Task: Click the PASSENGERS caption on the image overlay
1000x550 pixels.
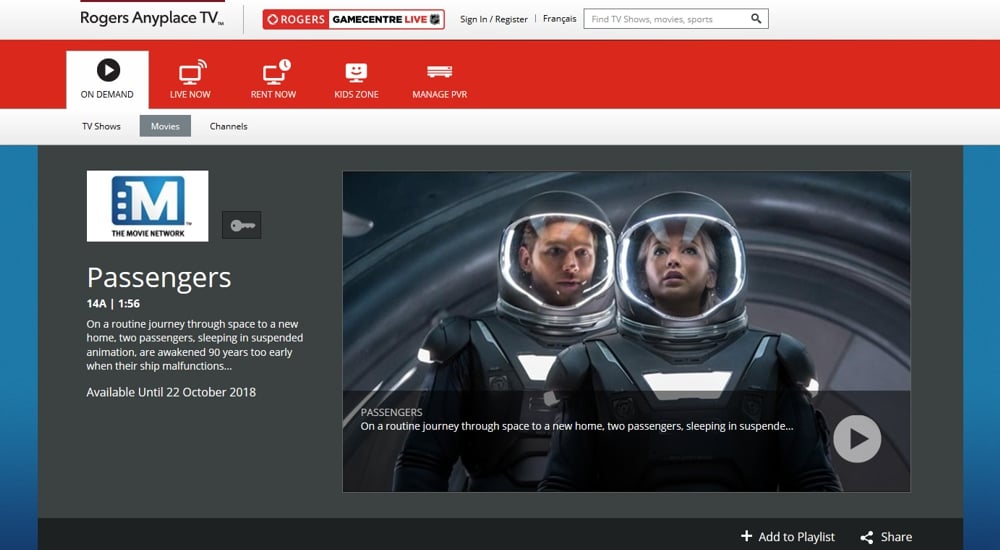Action: pos(392,412)
